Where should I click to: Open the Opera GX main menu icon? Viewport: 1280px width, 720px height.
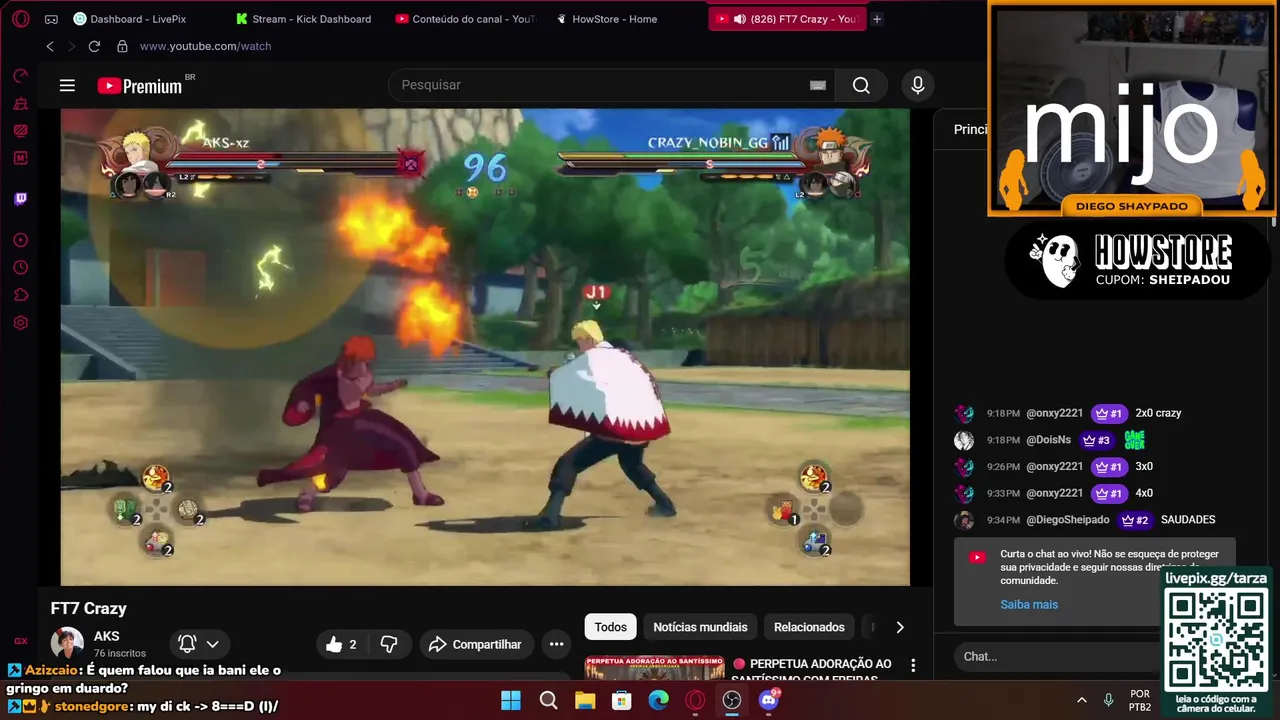[20, 19]
